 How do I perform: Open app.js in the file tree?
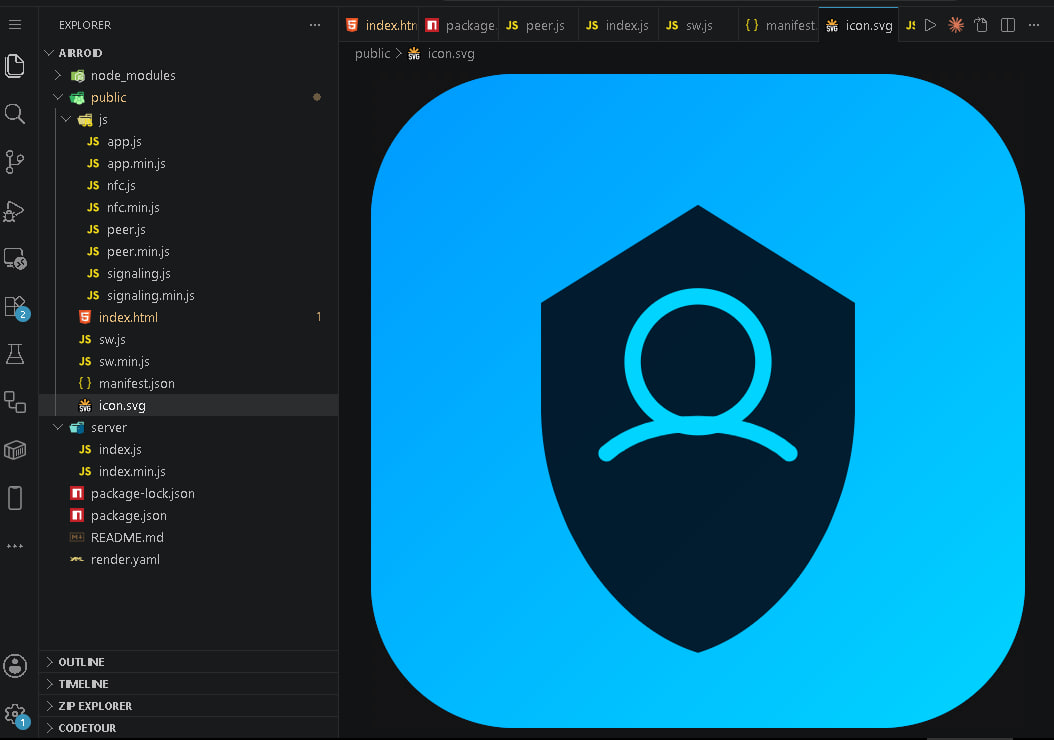tap(188, 142)
